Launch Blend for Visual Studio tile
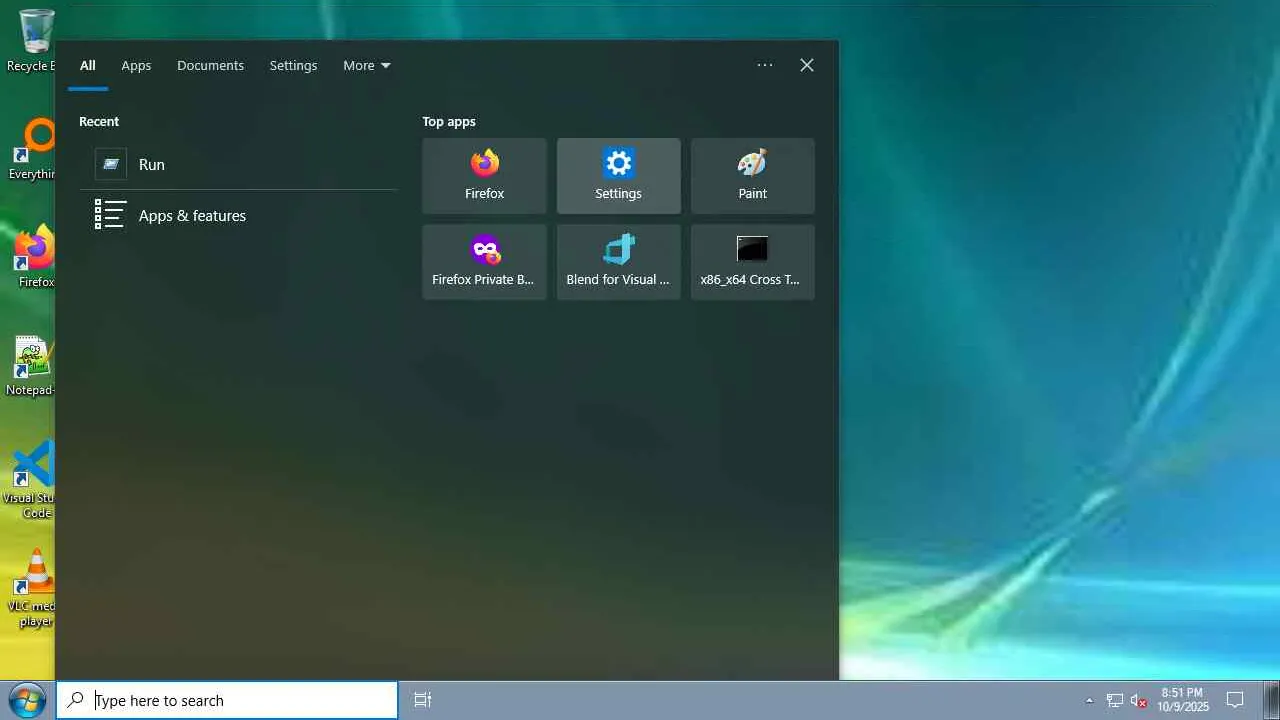The width and height of the screenshot is (1280, 720). [618, 262]
